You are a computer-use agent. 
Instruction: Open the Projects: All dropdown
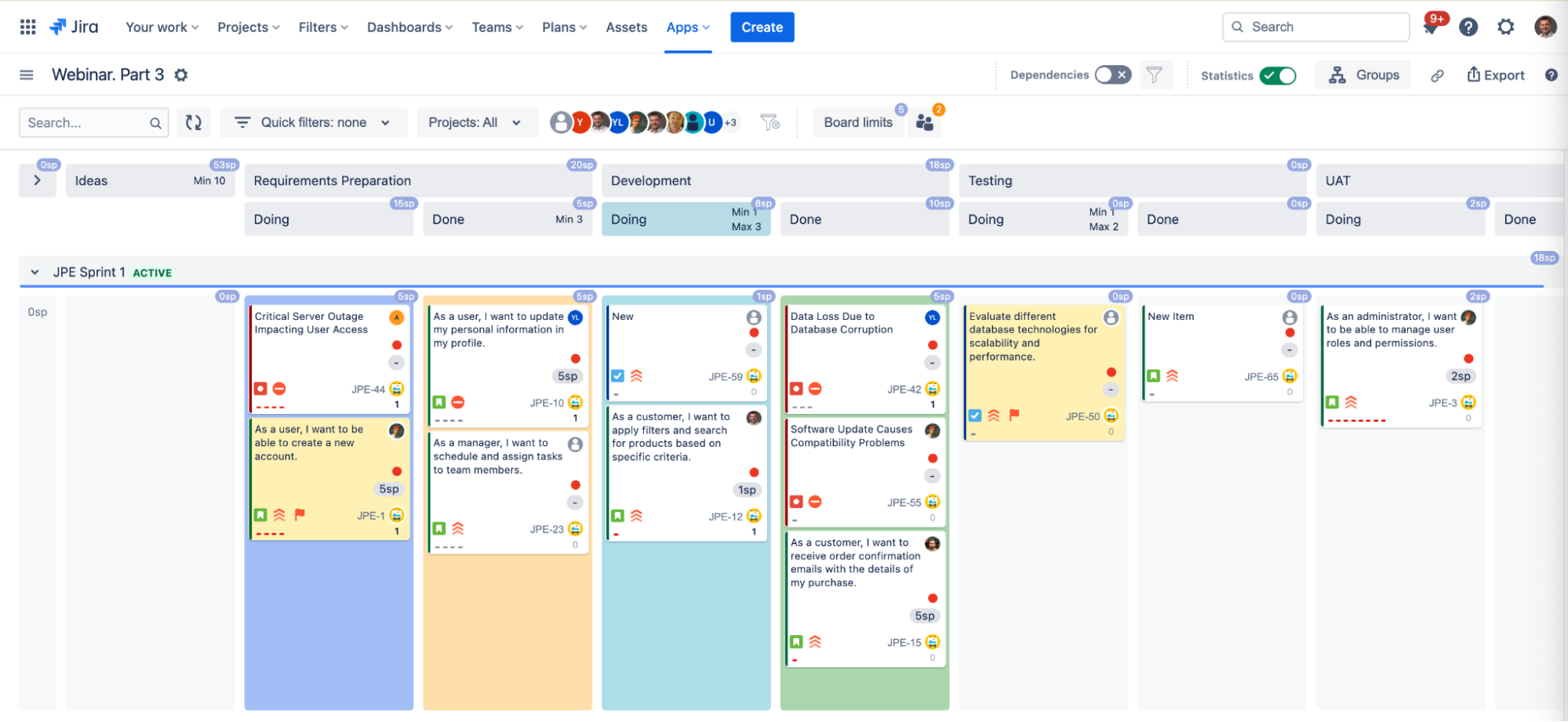point(475,122)
